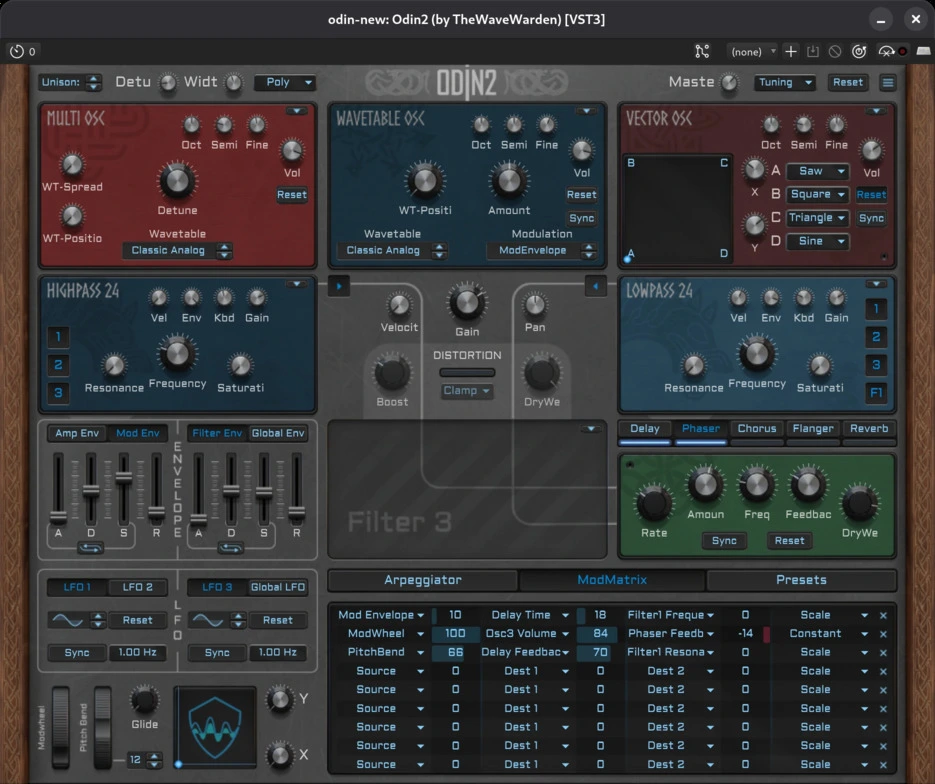Toggle oscillator 1 input on Highpass 24
935x784 pixels.
(x=59, y=336)
